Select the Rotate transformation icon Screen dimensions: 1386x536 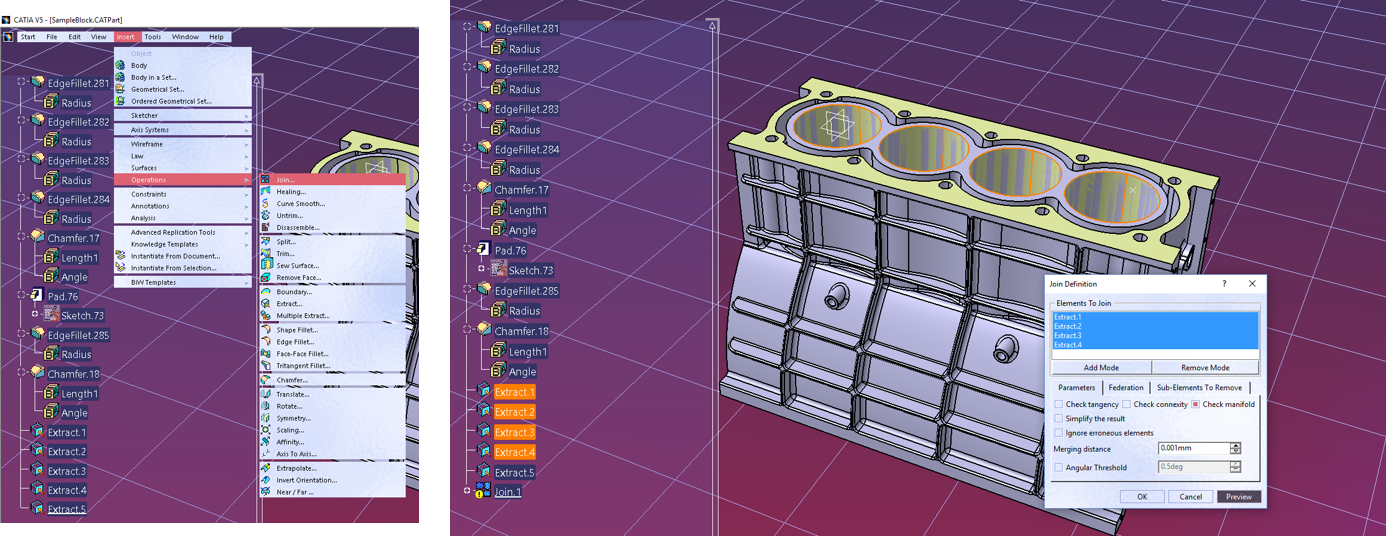[x=266, y=406]
